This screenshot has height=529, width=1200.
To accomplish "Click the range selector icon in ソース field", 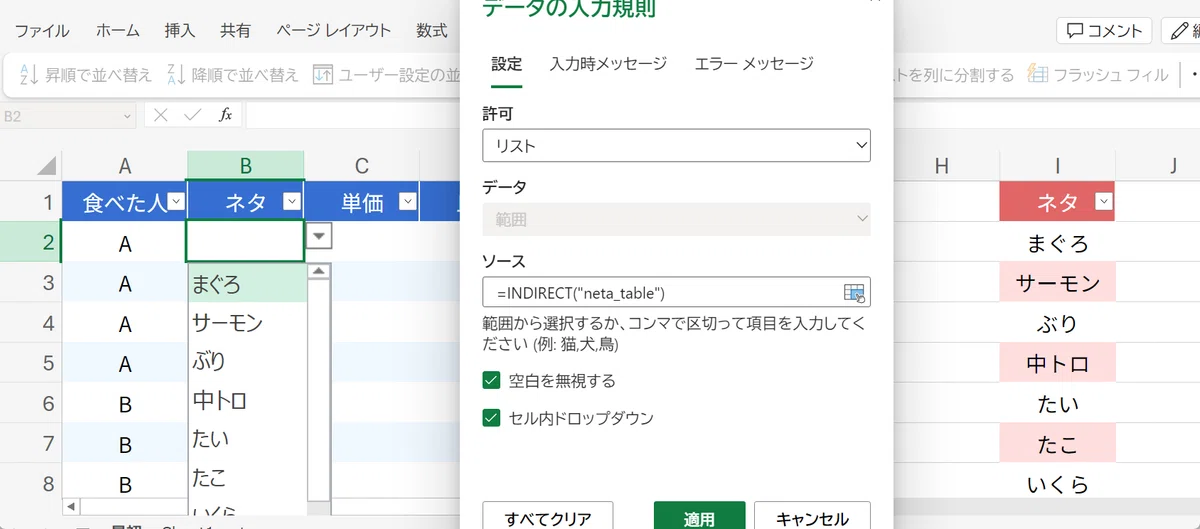I will pos(854,292).
